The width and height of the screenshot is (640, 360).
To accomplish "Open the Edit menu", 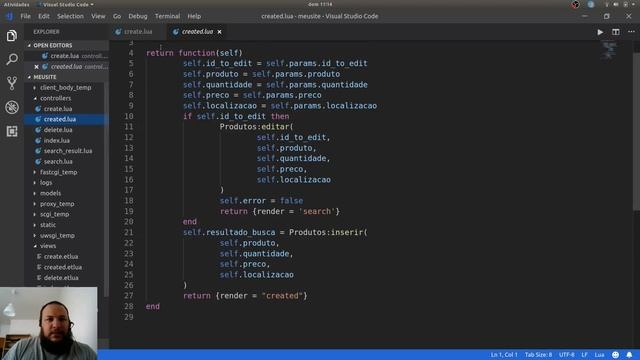I will [x=44, y=16].
